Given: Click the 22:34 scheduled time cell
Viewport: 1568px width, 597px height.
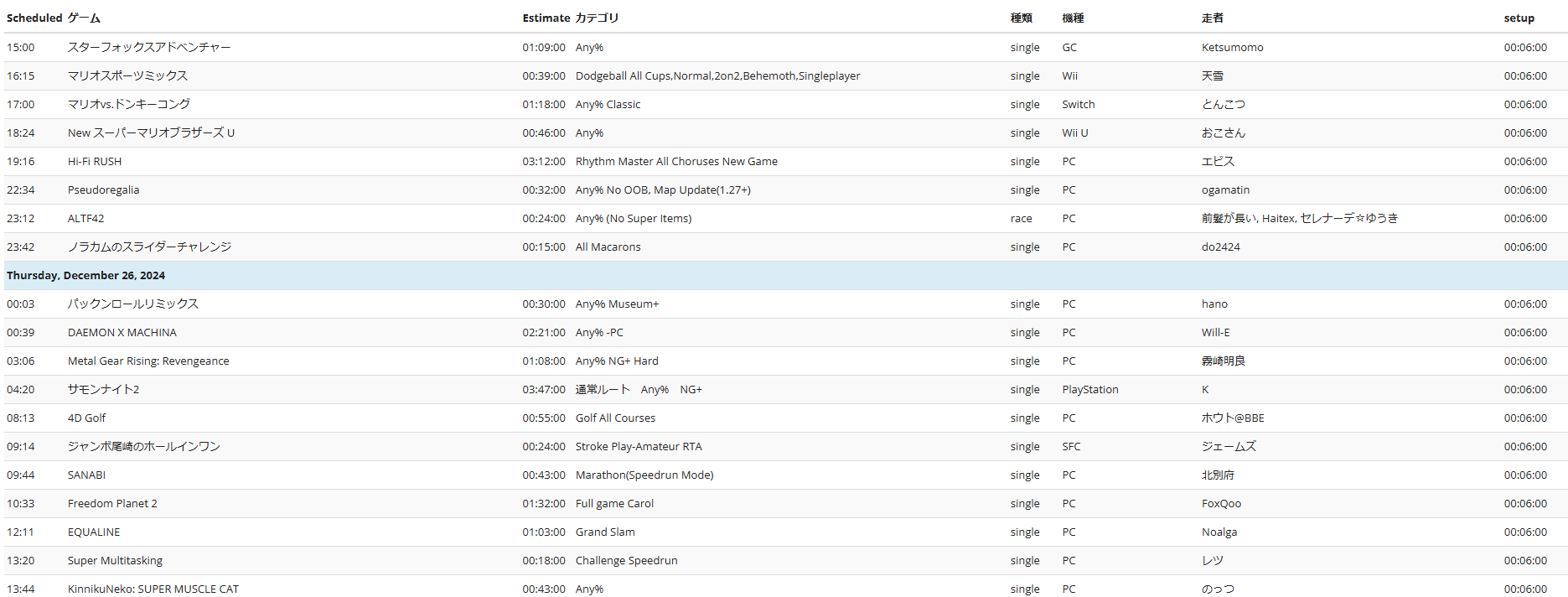Looking at the screenshot, I should 21,190.
